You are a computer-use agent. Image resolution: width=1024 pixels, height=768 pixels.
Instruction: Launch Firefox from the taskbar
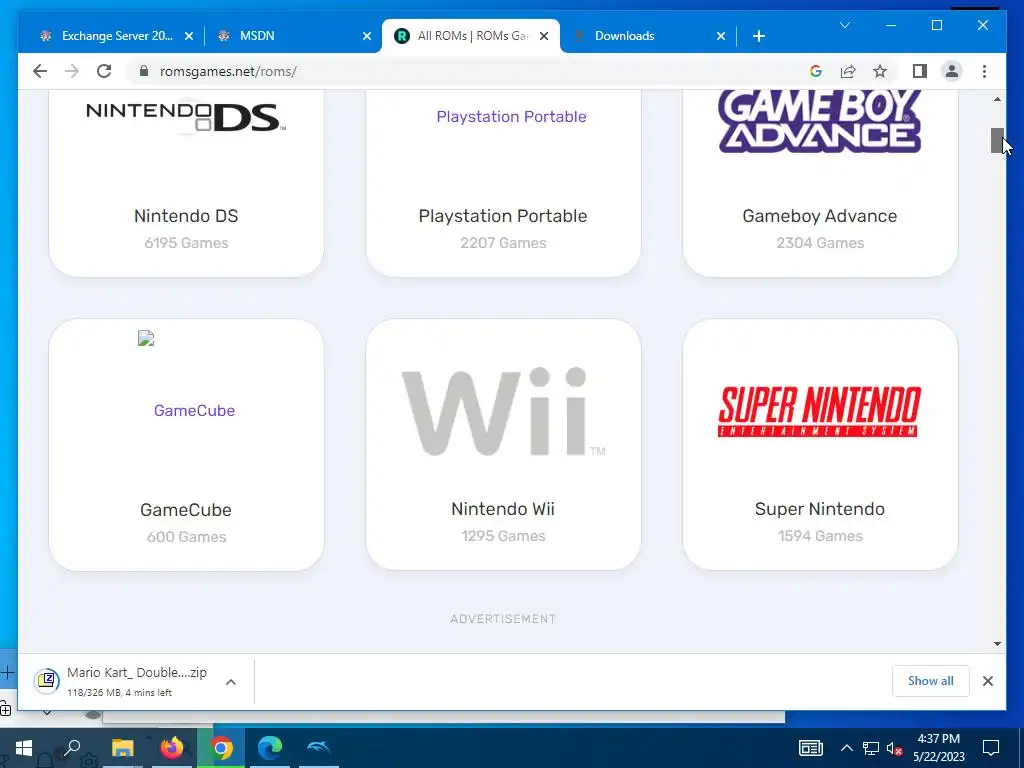coord(172,748)
